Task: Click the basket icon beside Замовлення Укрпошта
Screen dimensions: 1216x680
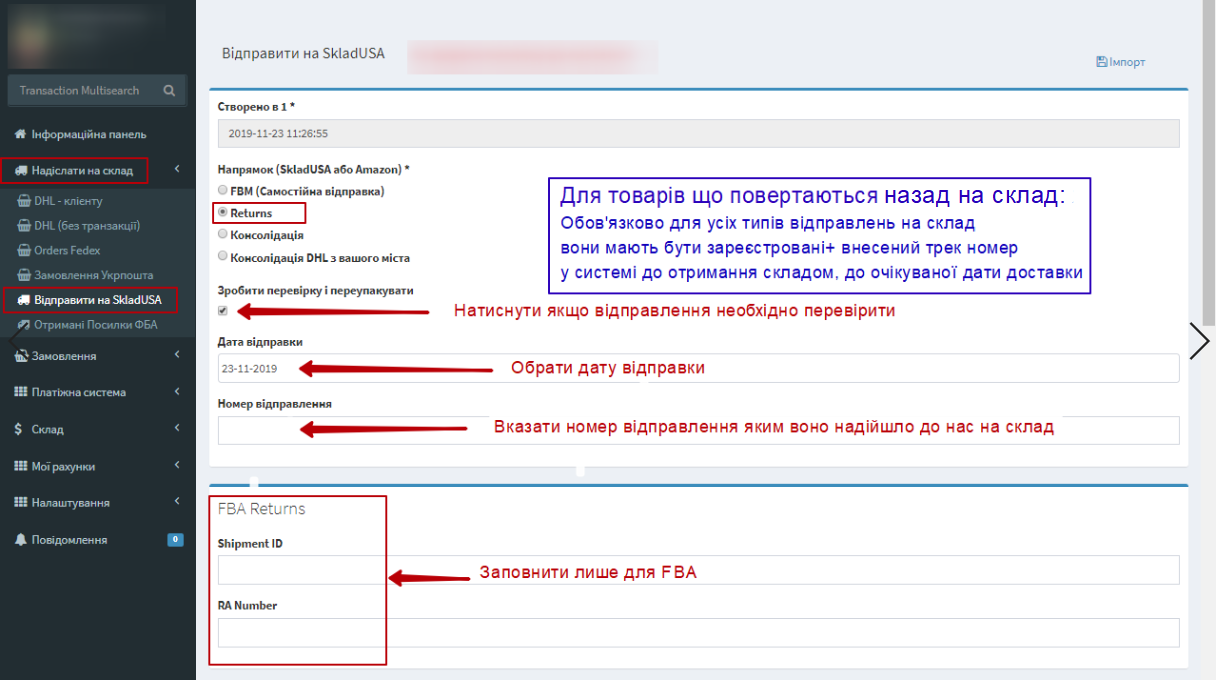Action: click(x=26, y=275)
